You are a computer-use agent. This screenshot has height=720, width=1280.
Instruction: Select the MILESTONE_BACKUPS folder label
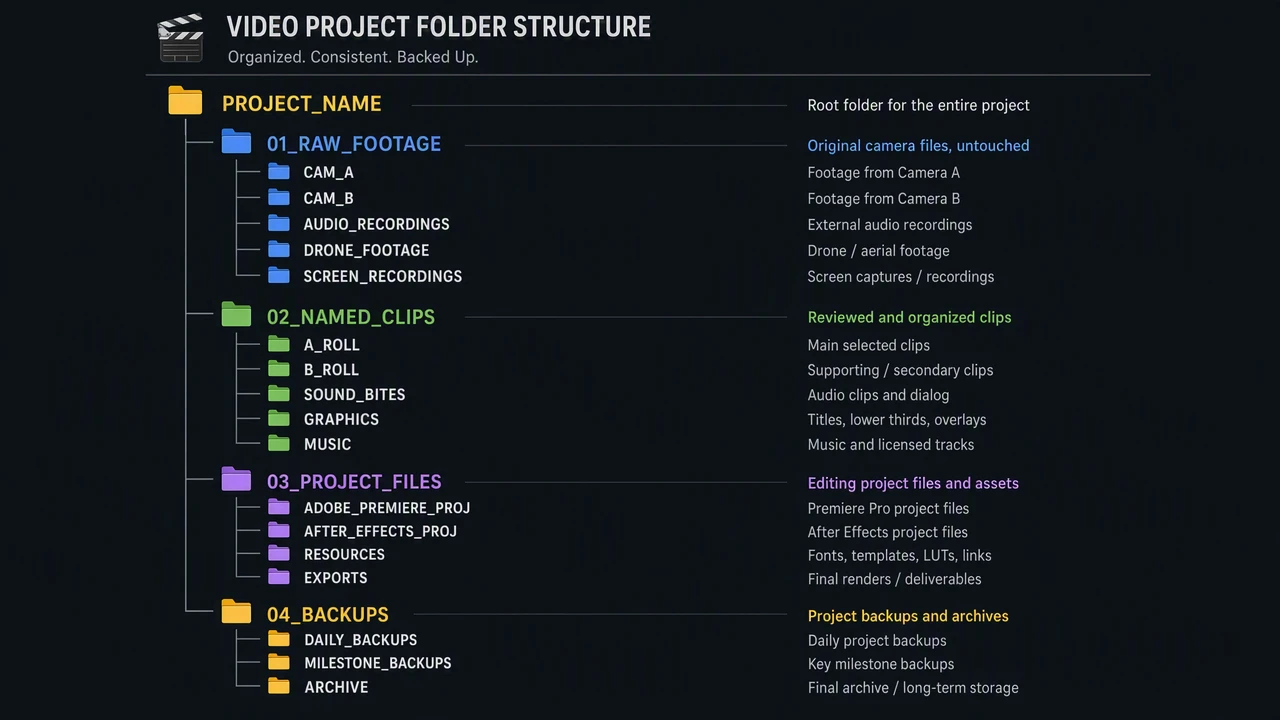point(378,663)
